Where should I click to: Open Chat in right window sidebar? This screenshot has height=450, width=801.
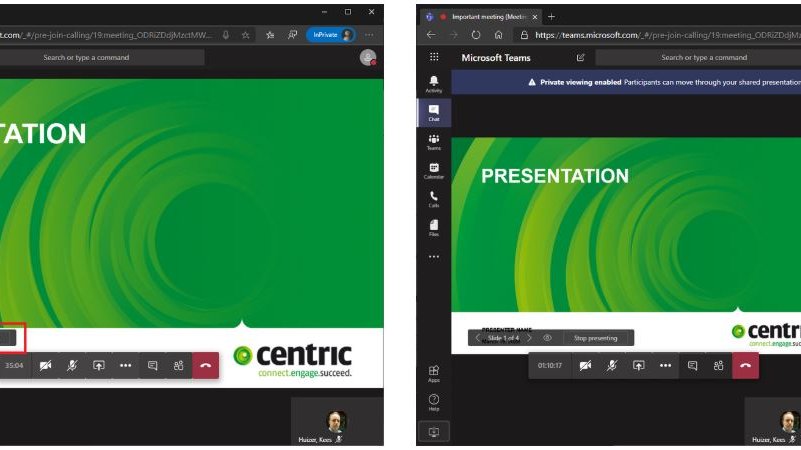434,112
